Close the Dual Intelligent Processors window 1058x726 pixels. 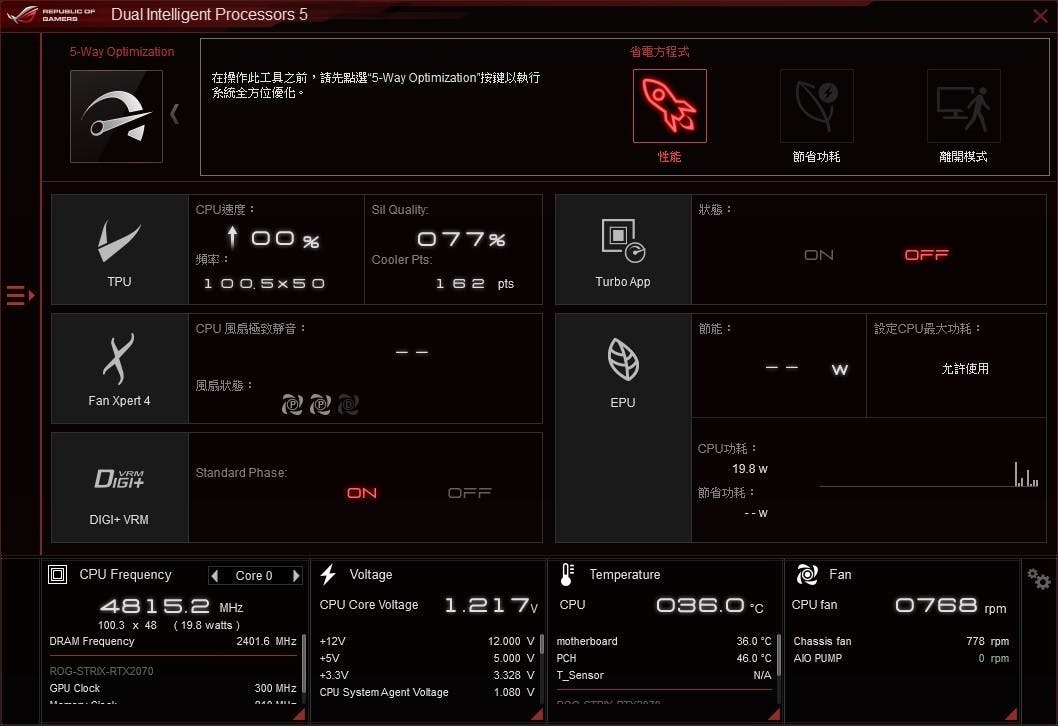pos(1040,16)
